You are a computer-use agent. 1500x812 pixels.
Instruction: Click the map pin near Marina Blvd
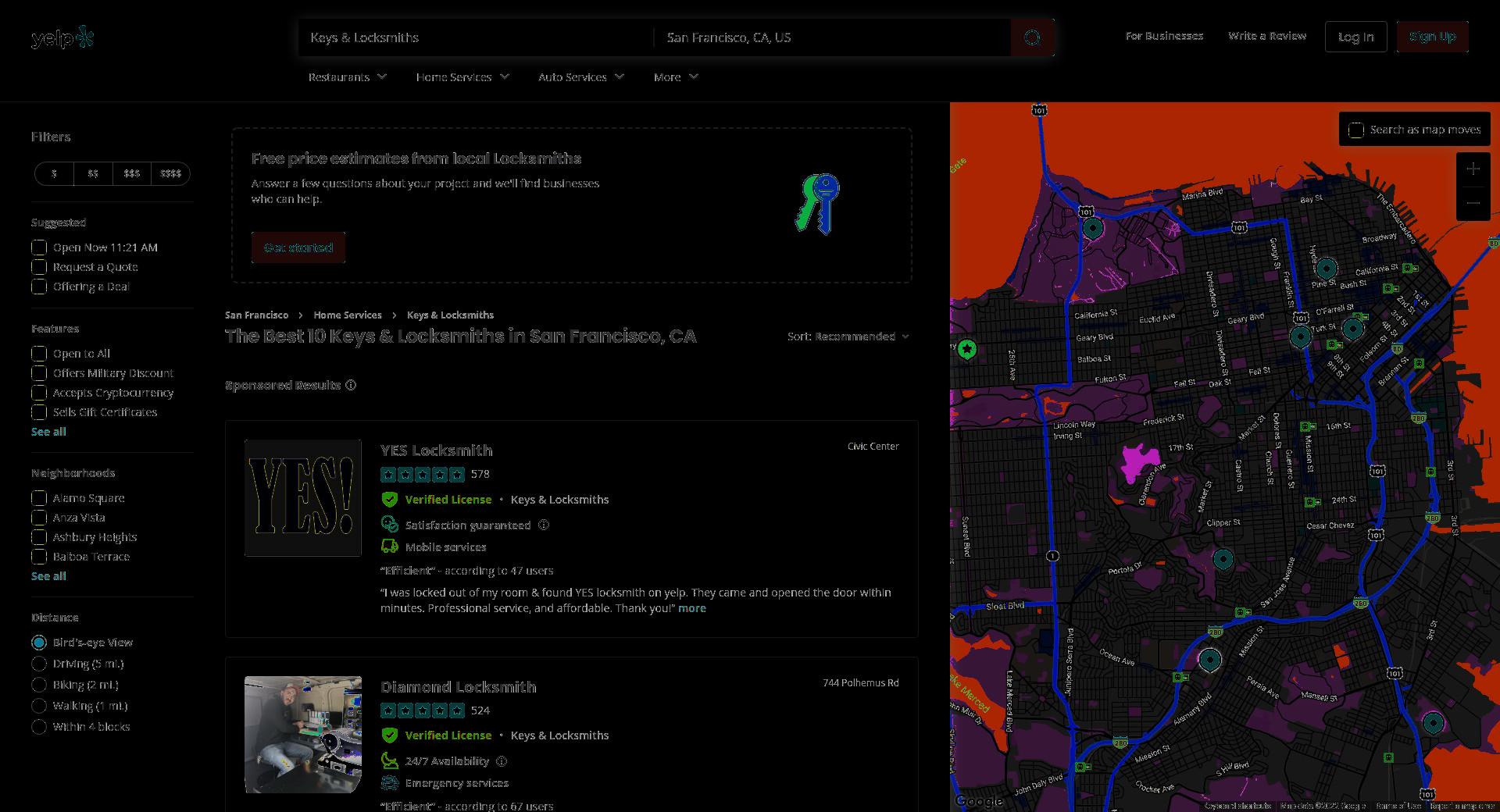1092,228
